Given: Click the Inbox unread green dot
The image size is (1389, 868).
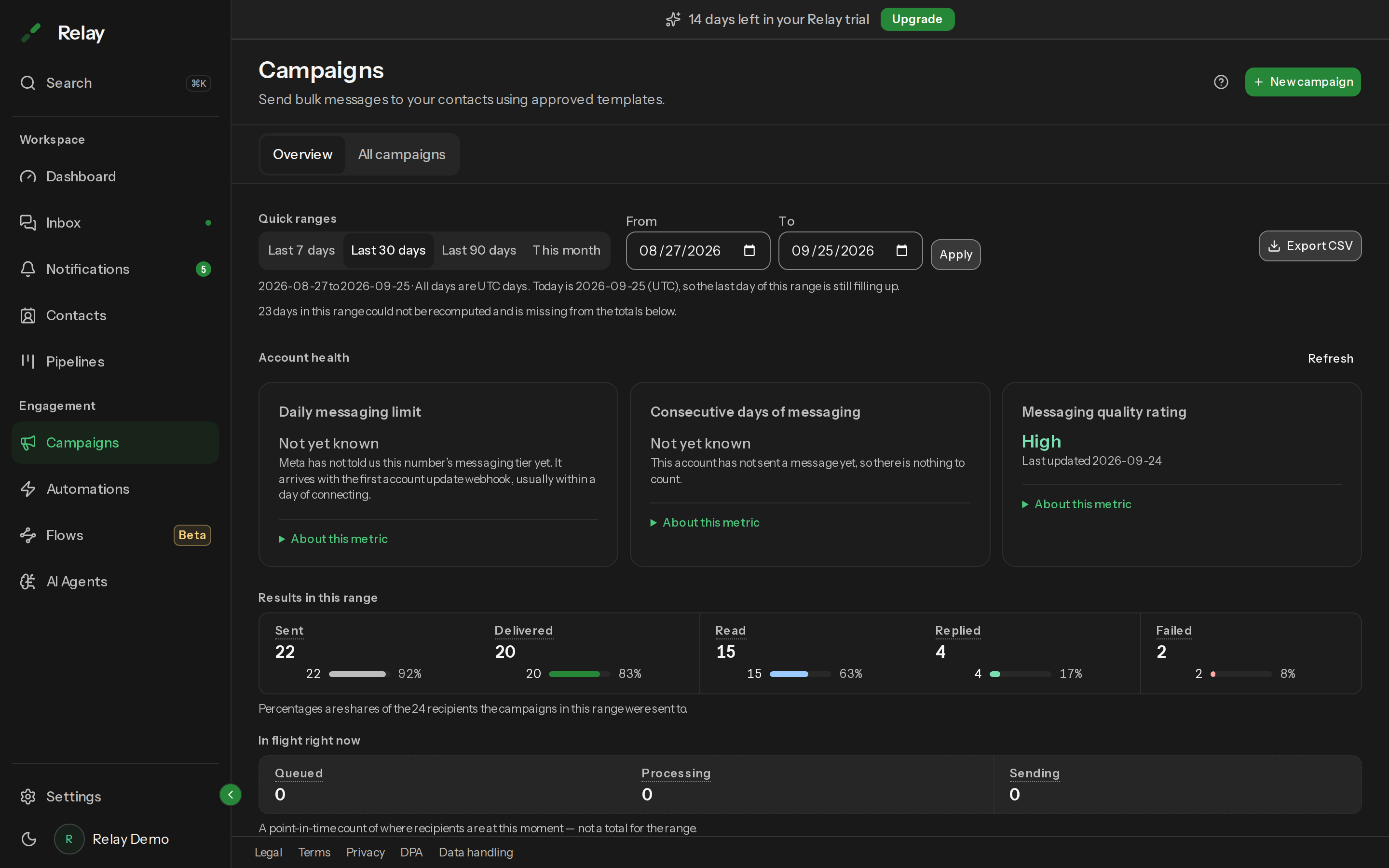Looking at the screenshot, I should pyautogui.click(x=208, y=223).
